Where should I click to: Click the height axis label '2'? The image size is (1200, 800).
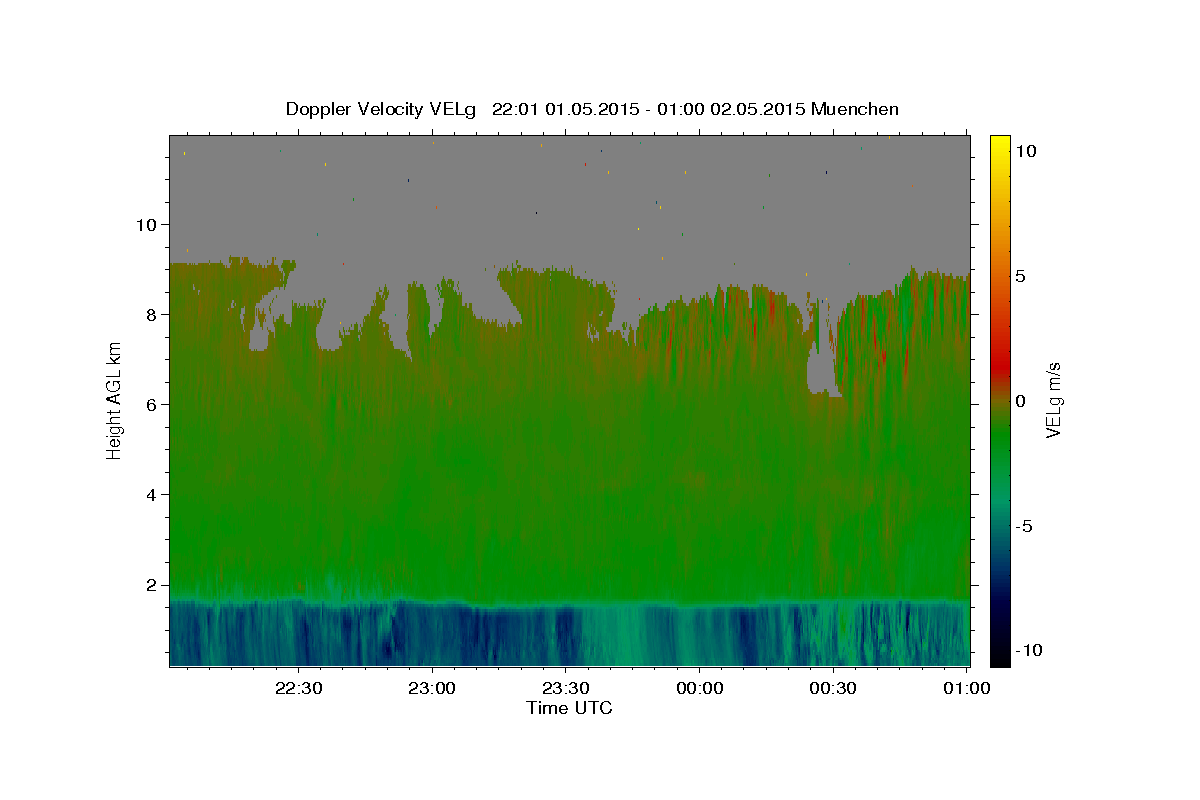(x=152, y=585)
